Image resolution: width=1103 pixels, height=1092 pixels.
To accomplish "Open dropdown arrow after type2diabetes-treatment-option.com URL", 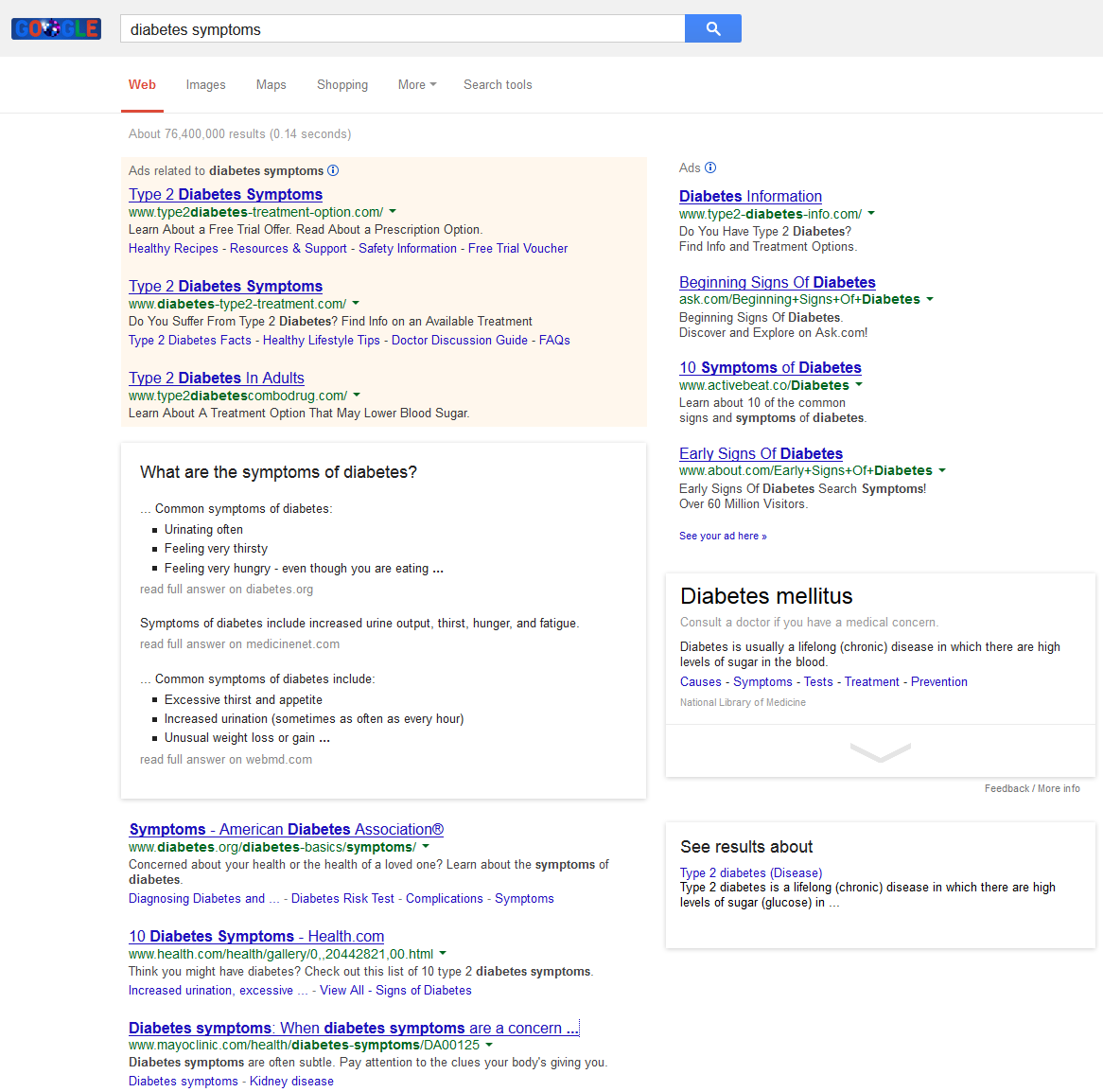I will (393, 211).
